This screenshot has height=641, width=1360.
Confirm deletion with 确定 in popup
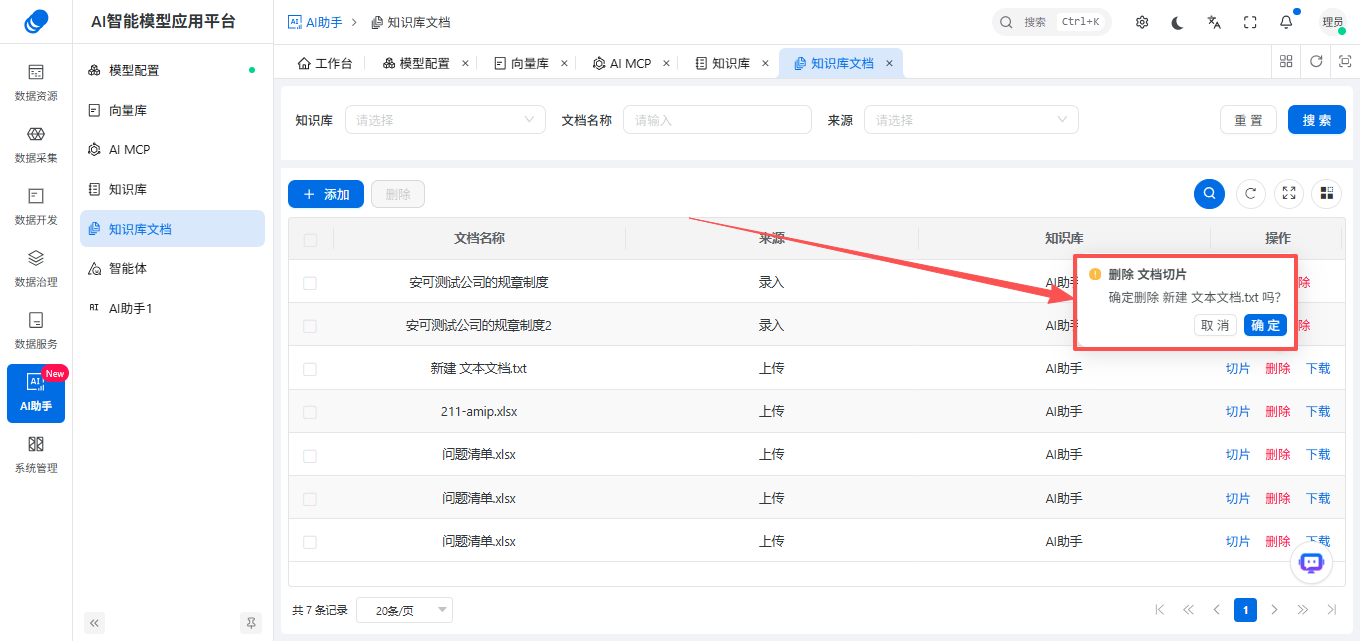(1265, 326)
